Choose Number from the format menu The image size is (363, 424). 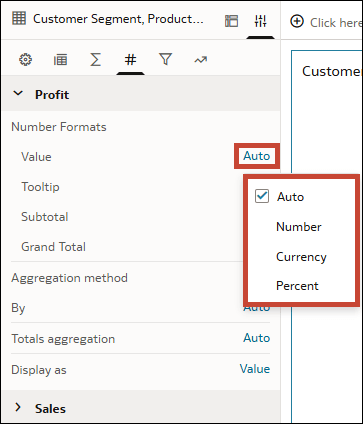tap(299, 227)
